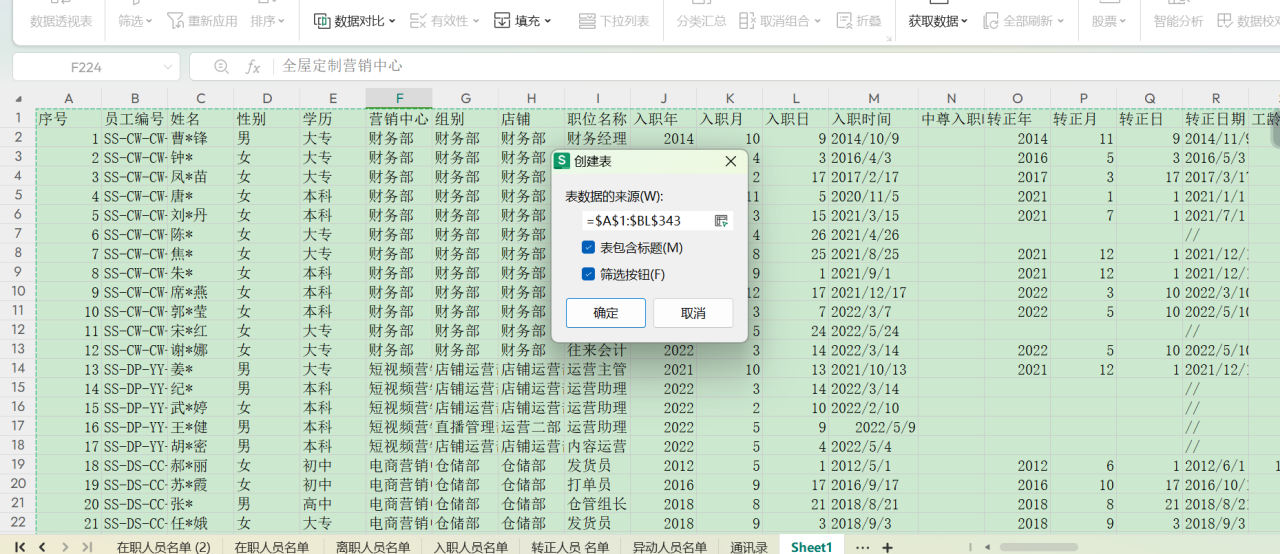
Task: Switch to 在职人员名单 (2) sheet tab
Action: pos(163,547)
